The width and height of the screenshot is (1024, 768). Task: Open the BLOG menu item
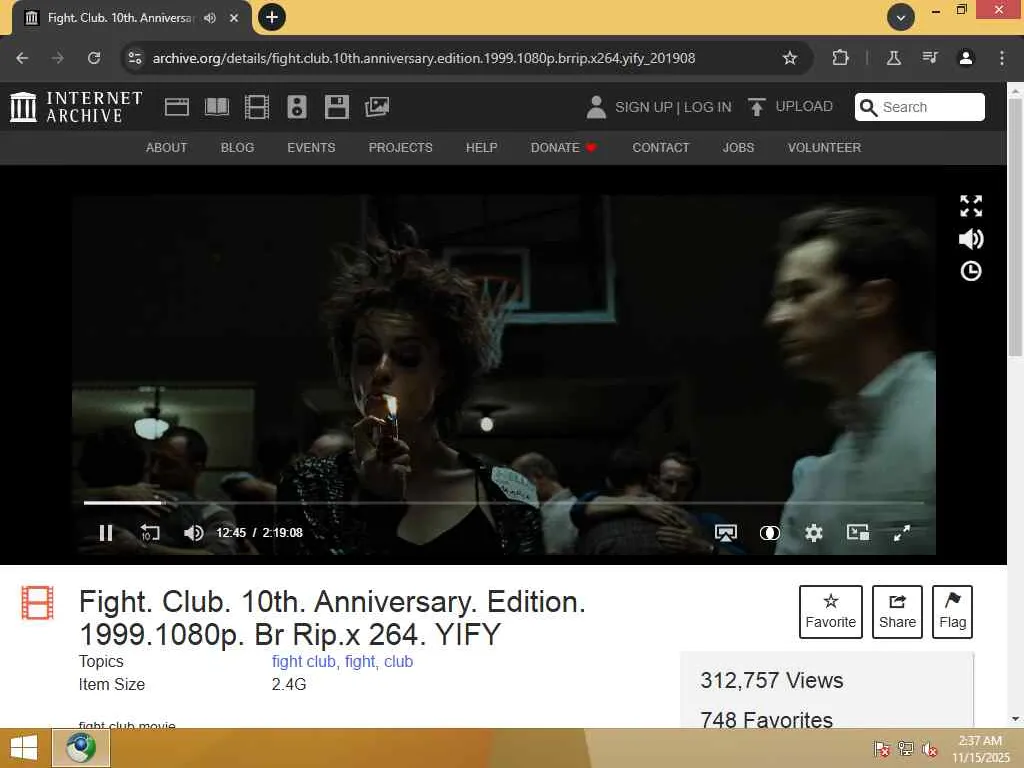237,148
